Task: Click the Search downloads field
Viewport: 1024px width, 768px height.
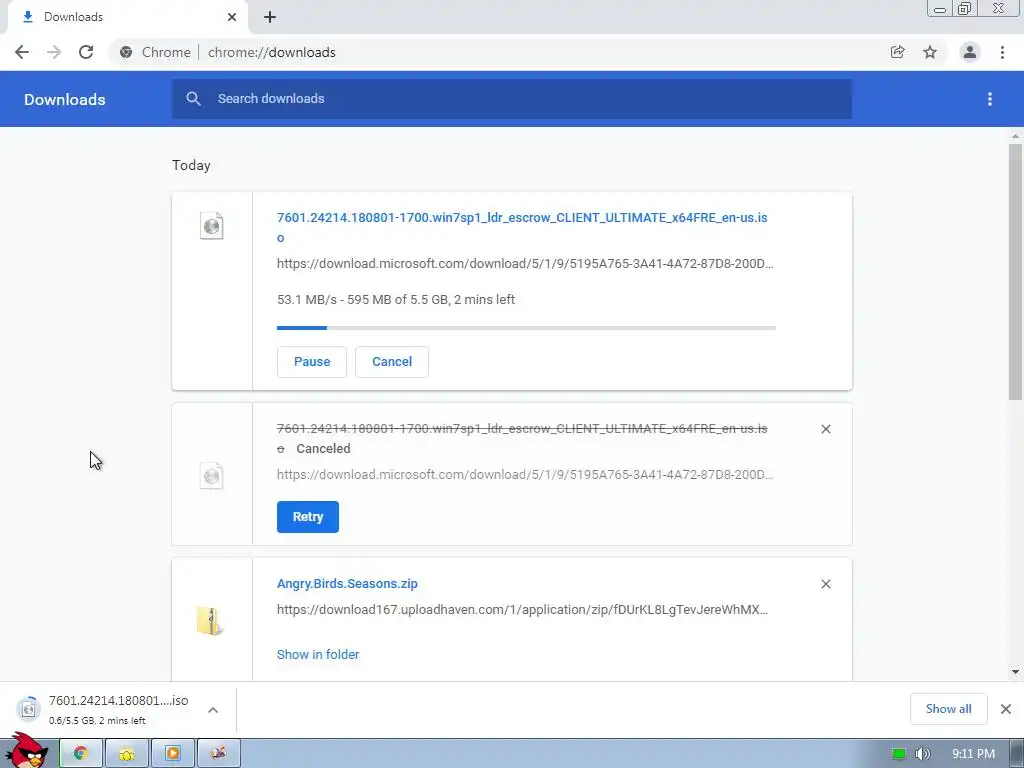Action: pos(512,99)
